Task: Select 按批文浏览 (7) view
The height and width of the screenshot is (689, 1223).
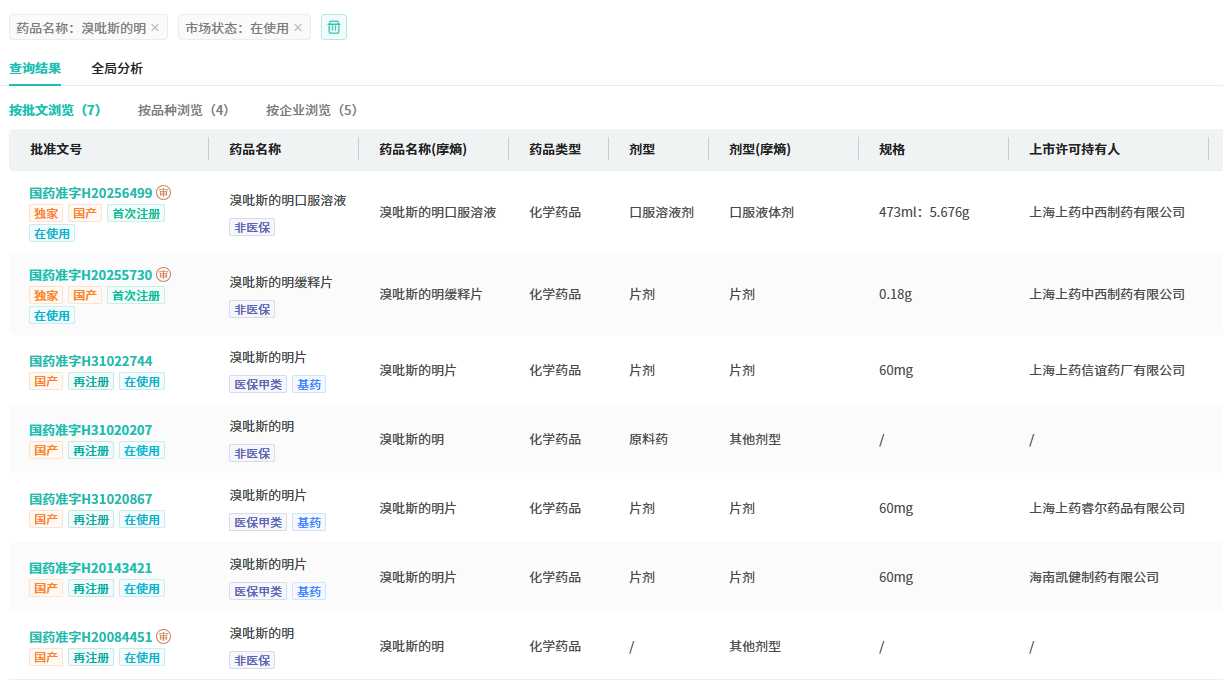Action: coord(55,110)
